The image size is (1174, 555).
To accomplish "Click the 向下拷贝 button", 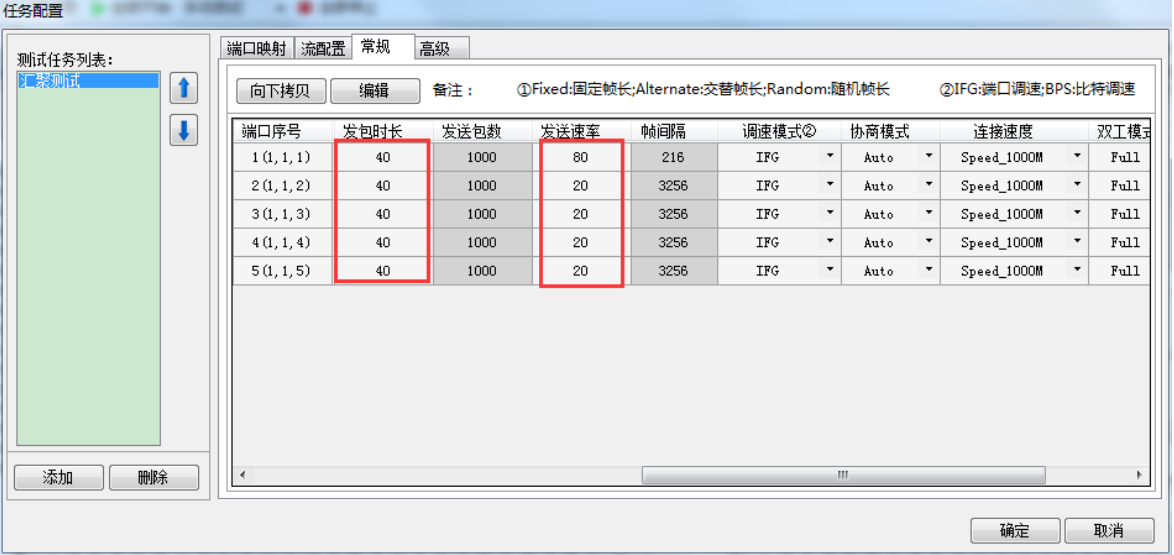I will tap(280, 90).
